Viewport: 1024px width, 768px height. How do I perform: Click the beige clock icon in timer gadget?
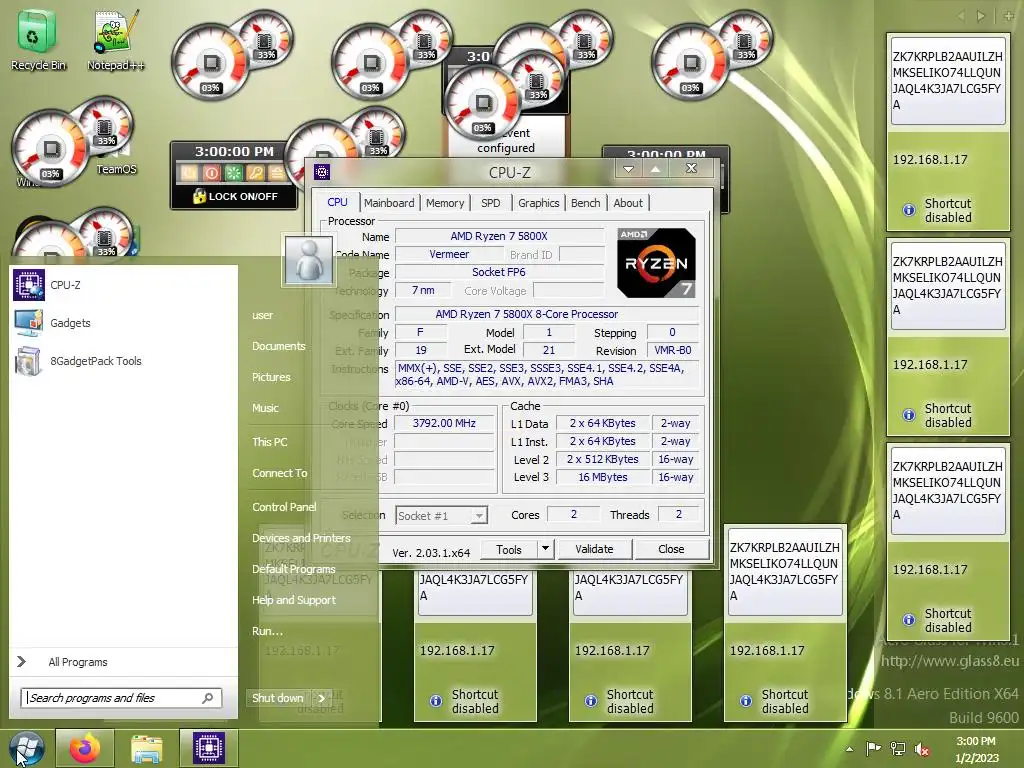tap(189, 173)
